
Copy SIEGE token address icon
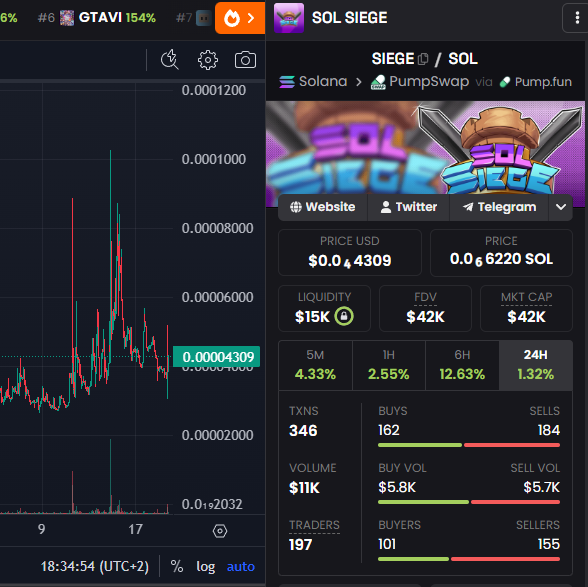tap(423, 59)
